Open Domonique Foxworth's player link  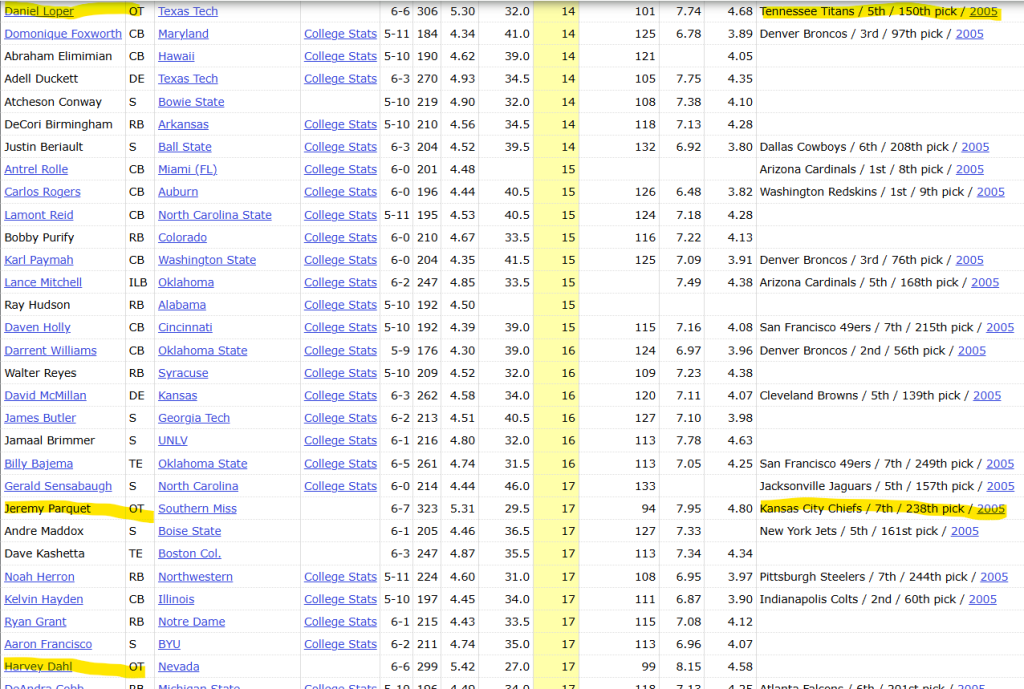(63, 33)
